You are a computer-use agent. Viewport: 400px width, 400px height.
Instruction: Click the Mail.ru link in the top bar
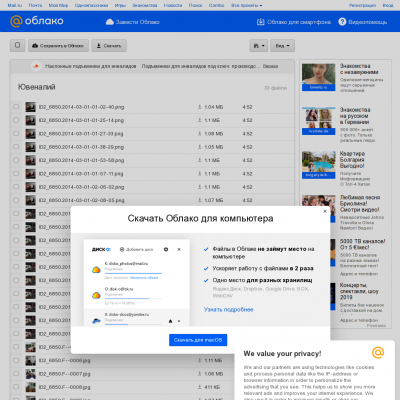click(15, 5)
